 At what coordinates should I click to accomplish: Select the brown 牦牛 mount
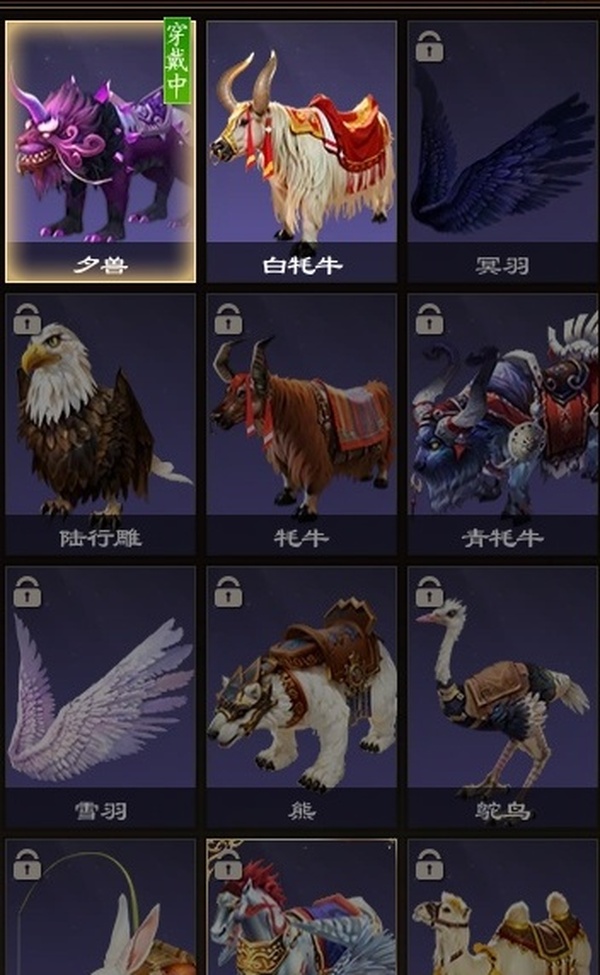pyautogui.click(x=302, y=424)
